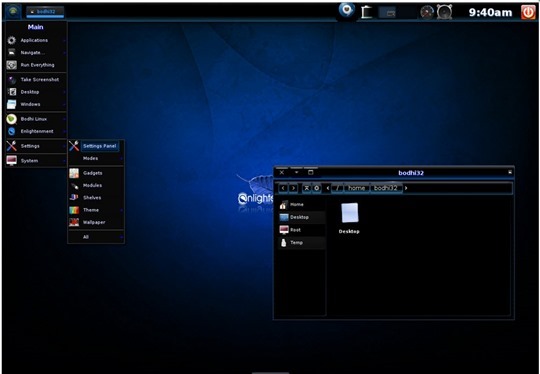540x374 pixels.
Task: Open the Windows submenu entry
Action: coord(36,104)
